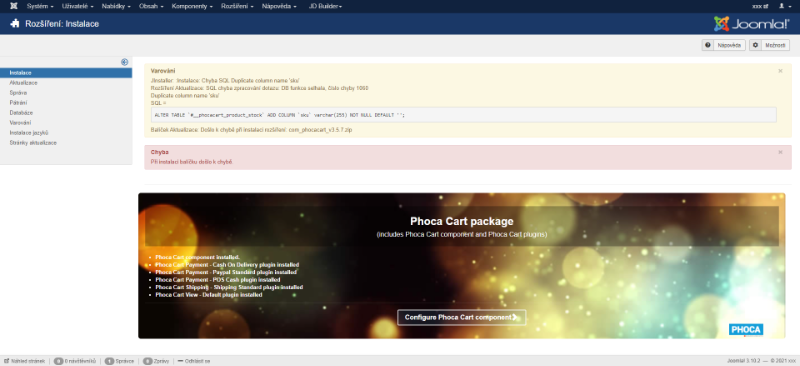Click the com_phocacart_v3.5.7.zip error line
Viewport: 800px width, 366px height.
tap(252, 130)
